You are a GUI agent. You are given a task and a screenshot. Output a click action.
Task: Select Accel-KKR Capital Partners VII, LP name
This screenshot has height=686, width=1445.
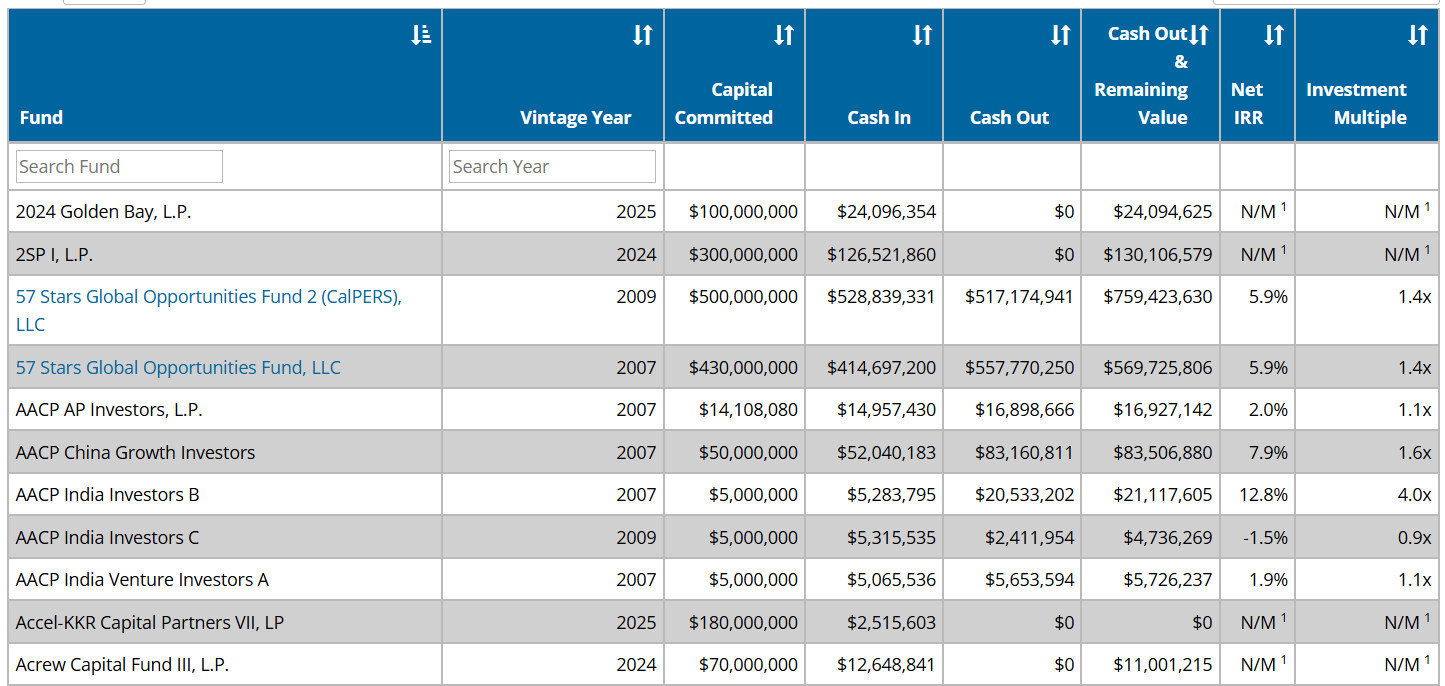(x=150, y=622)
